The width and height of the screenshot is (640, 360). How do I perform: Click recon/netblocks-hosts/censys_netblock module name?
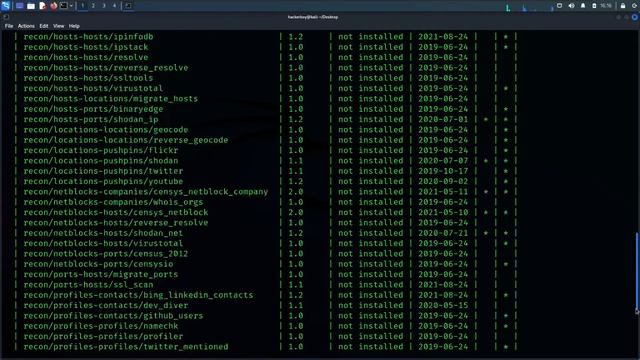(x=116, y=212)
